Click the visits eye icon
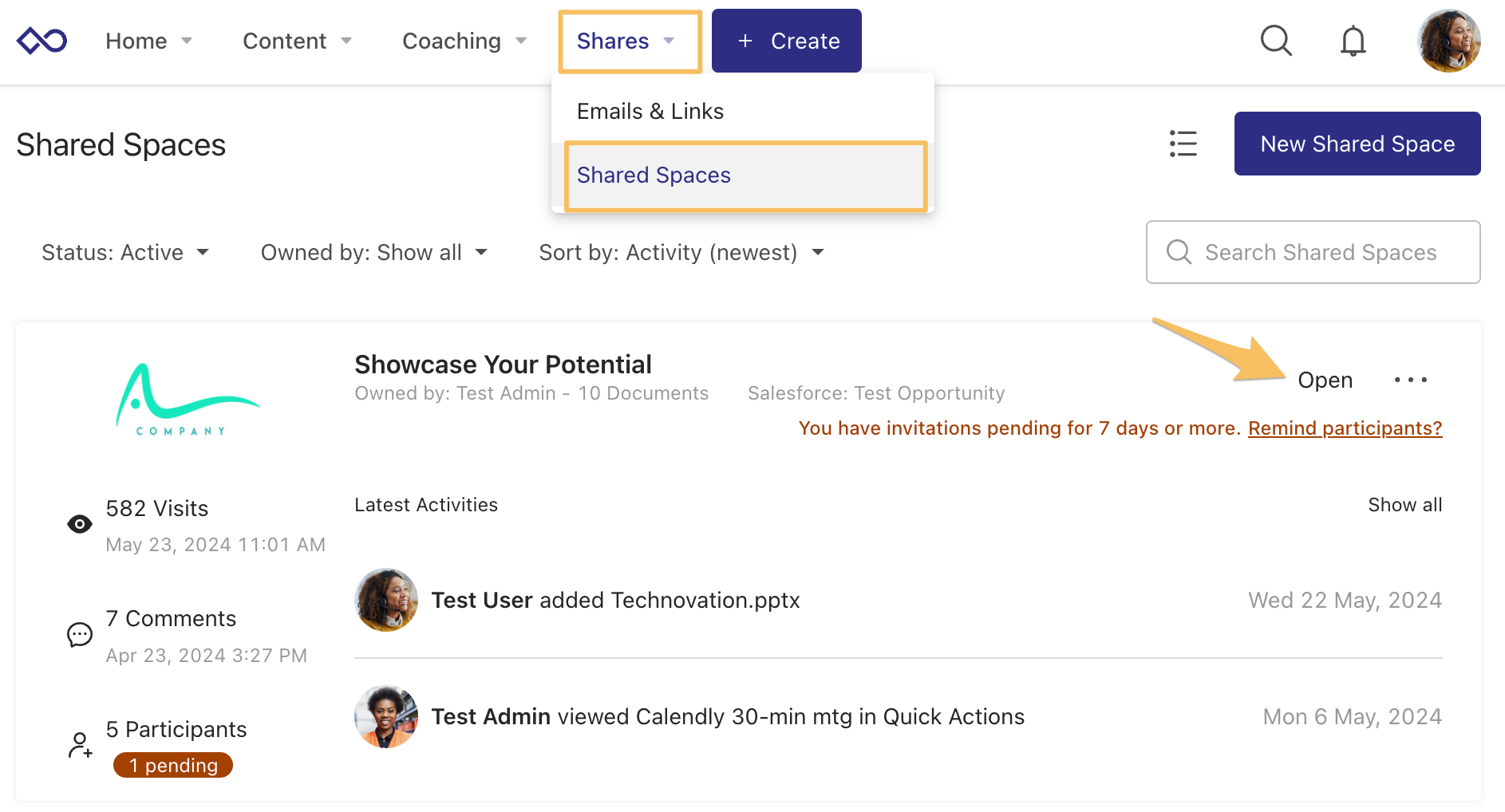The image size is (1505, 812). (x=80, y=524)
